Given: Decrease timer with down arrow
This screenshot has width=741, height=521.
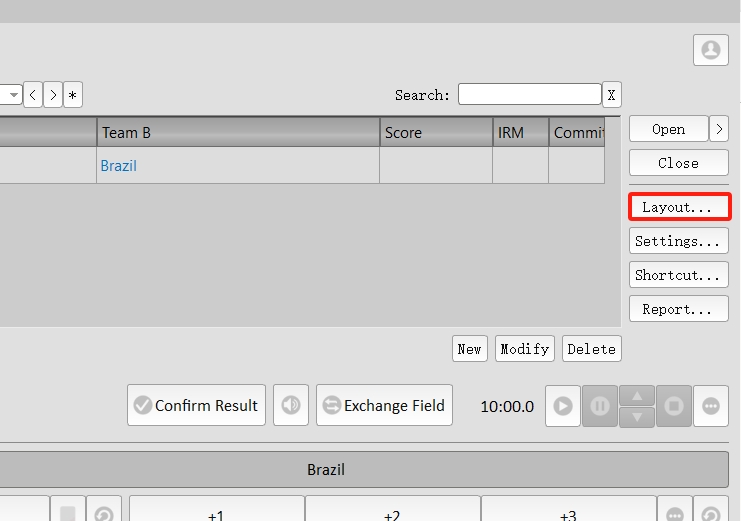Looking at the screenshot, I should [637, 417].
